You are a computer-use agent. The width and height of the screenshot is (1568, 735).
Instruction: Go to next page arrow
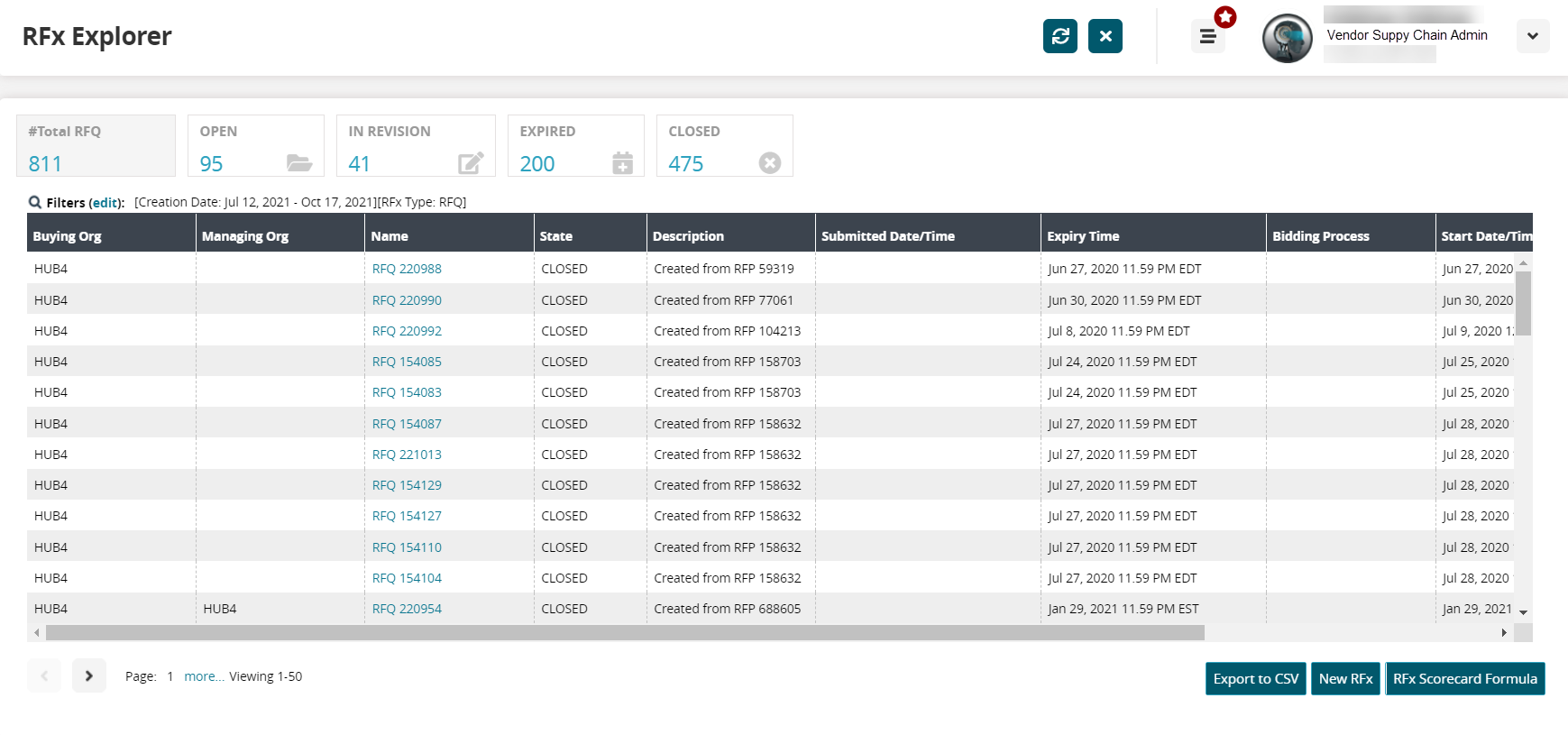pos(88,675)
